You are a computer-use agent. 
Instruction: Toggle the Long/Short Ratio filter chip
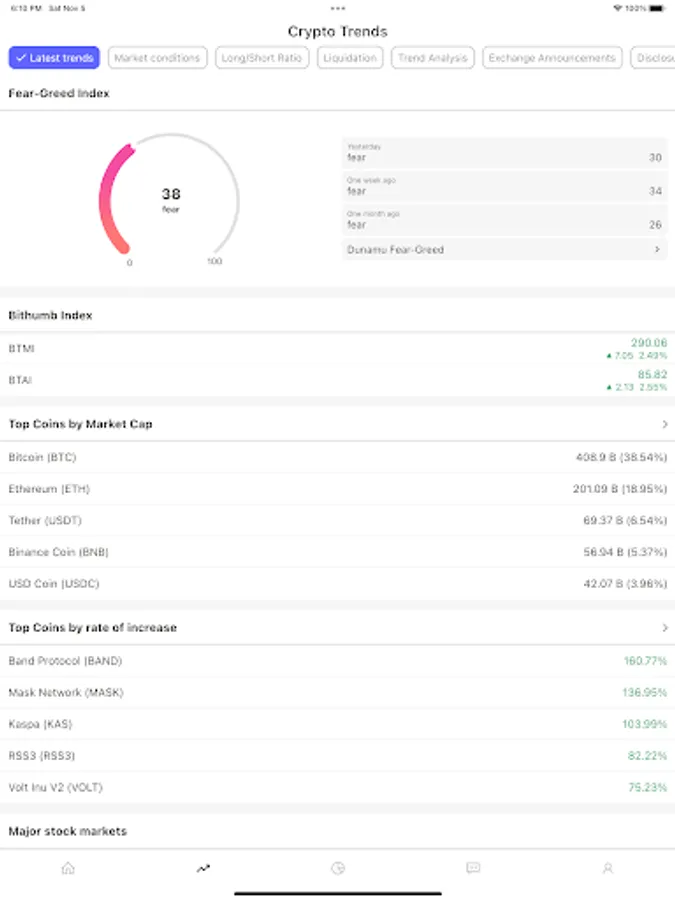pos(262,58)
